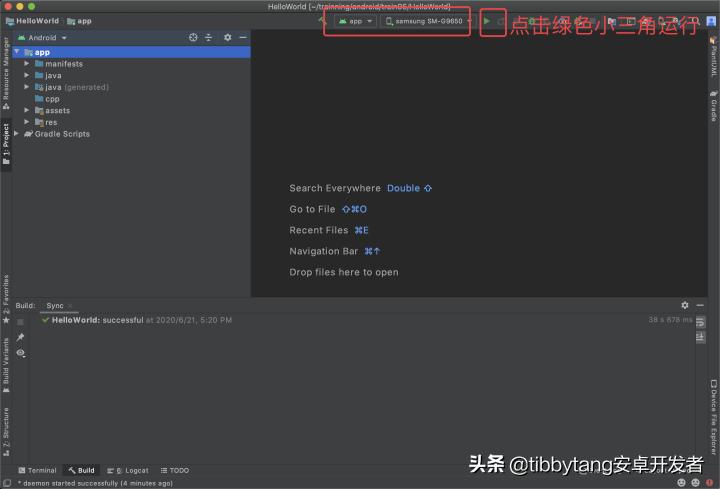
Task: Select the Gradle Scripts label
Action: pos(62,134)
